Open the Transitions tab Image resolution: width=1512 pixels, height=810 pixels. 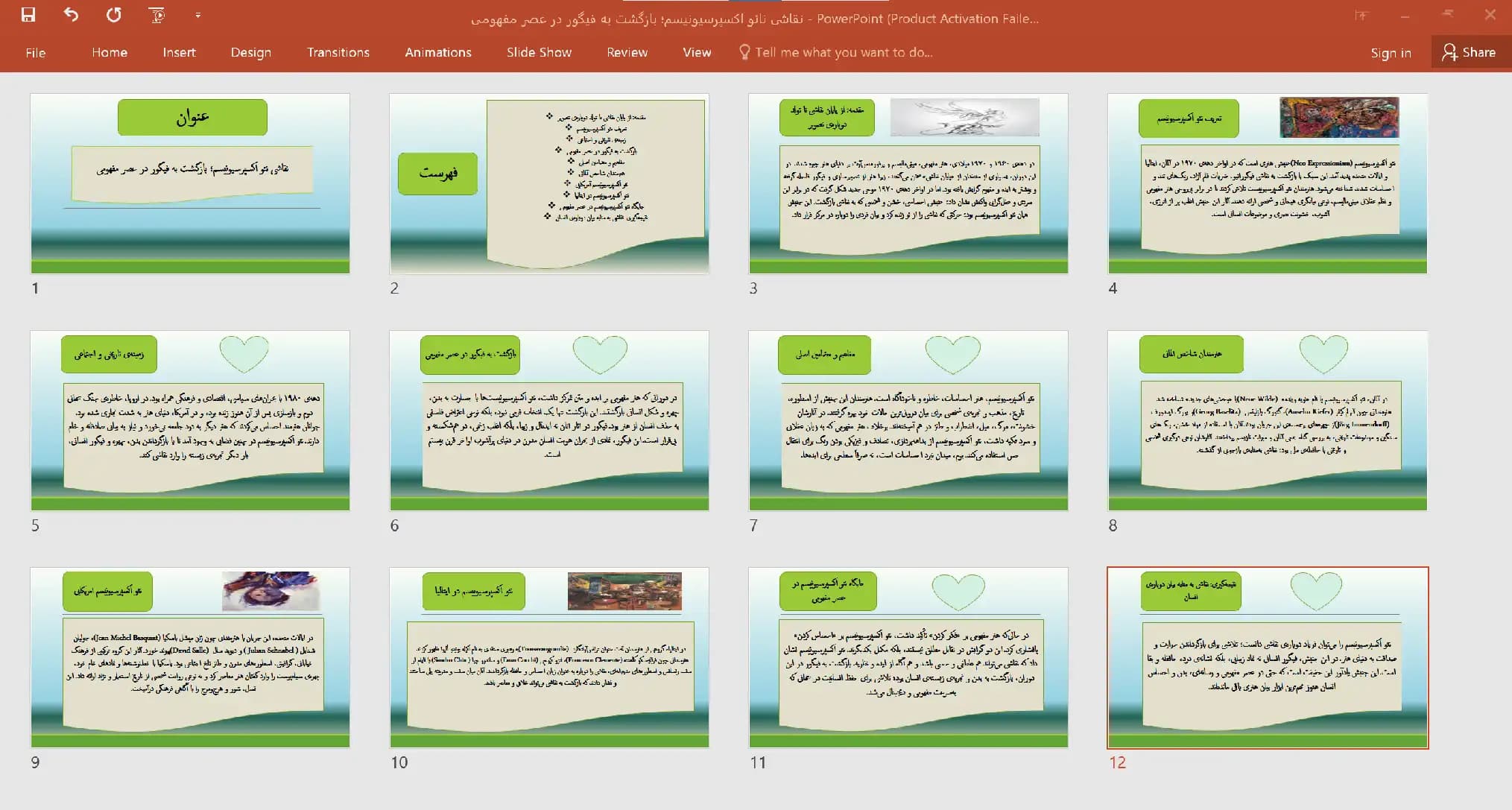338,52
